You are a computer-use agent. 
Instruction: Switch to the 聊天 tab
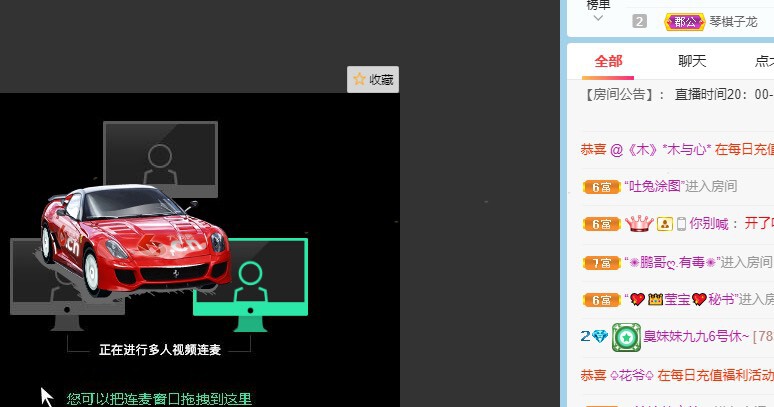(x=692, y=61)
